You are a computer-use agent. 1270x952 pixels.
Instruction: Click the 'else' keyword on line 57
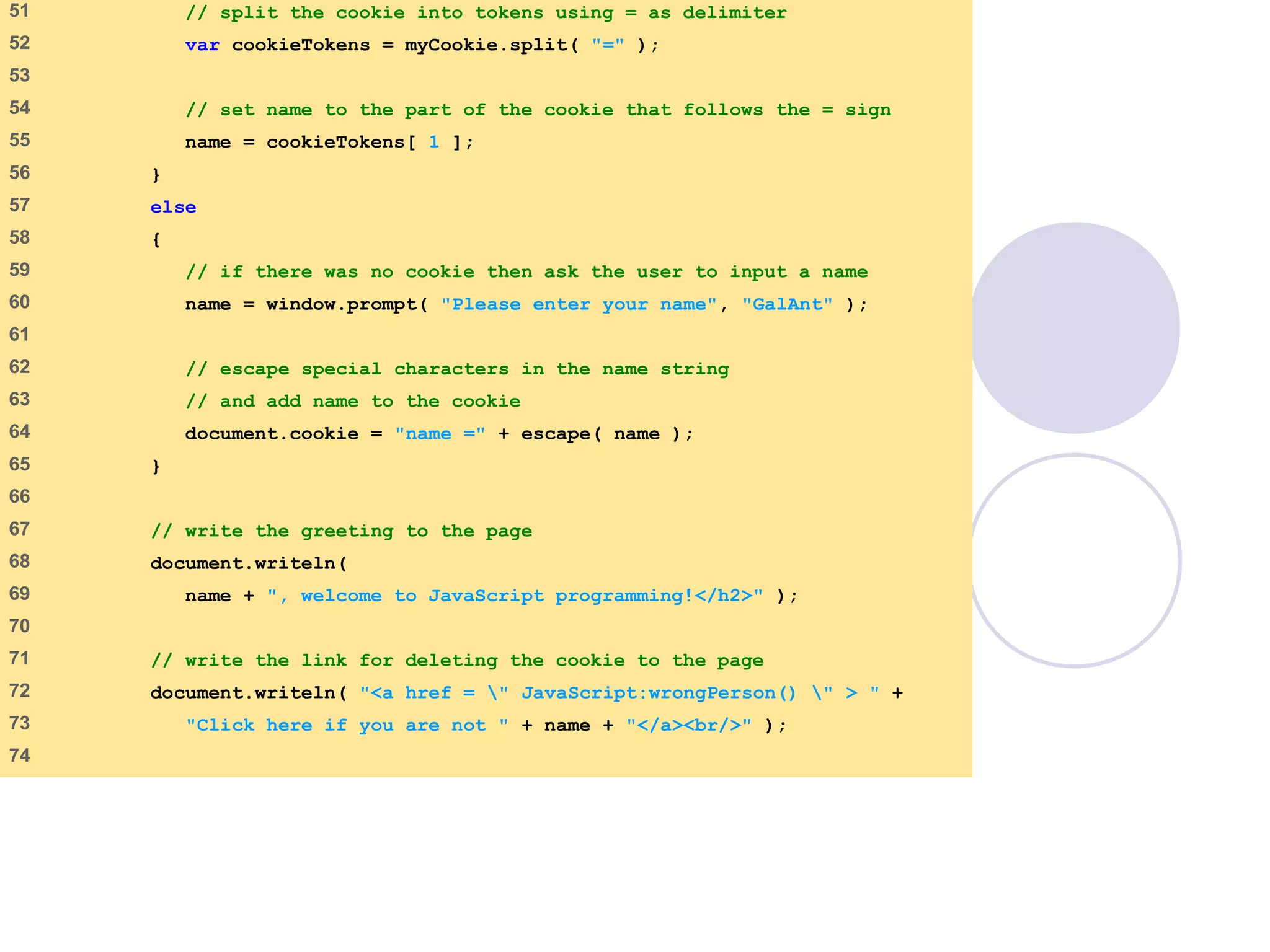coord(173,207)
